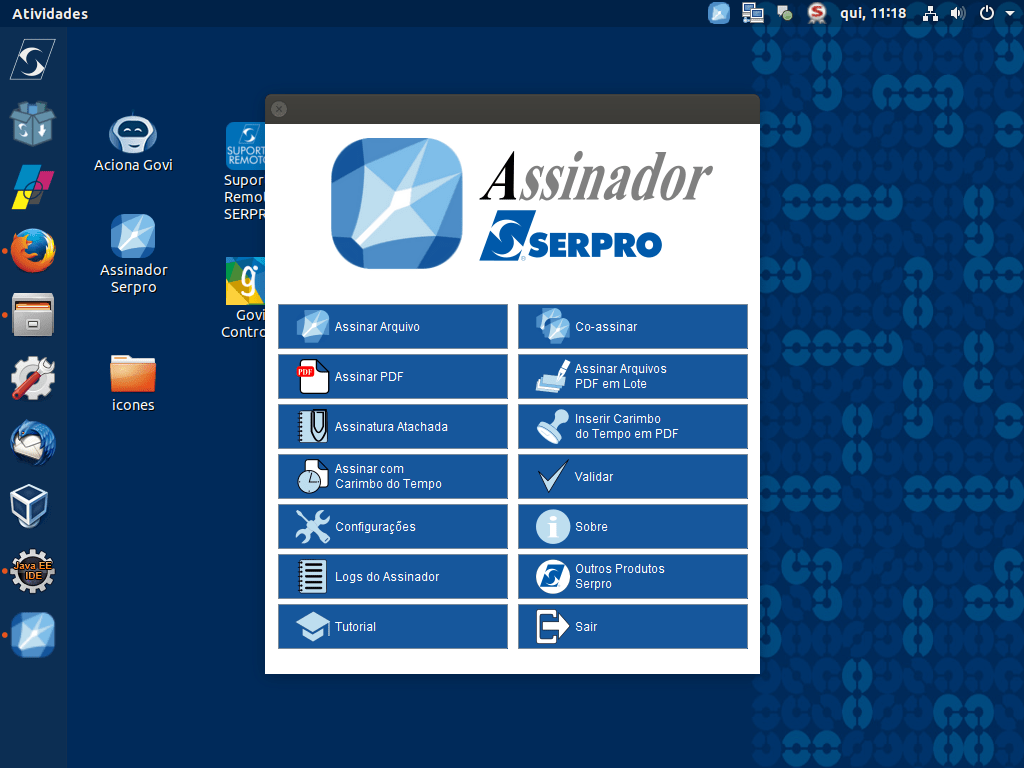The width and height of the screenshot is (1024, 768).
Task: Click the Serpro logo icon atop the dock
Action: (x=33, y=60)
